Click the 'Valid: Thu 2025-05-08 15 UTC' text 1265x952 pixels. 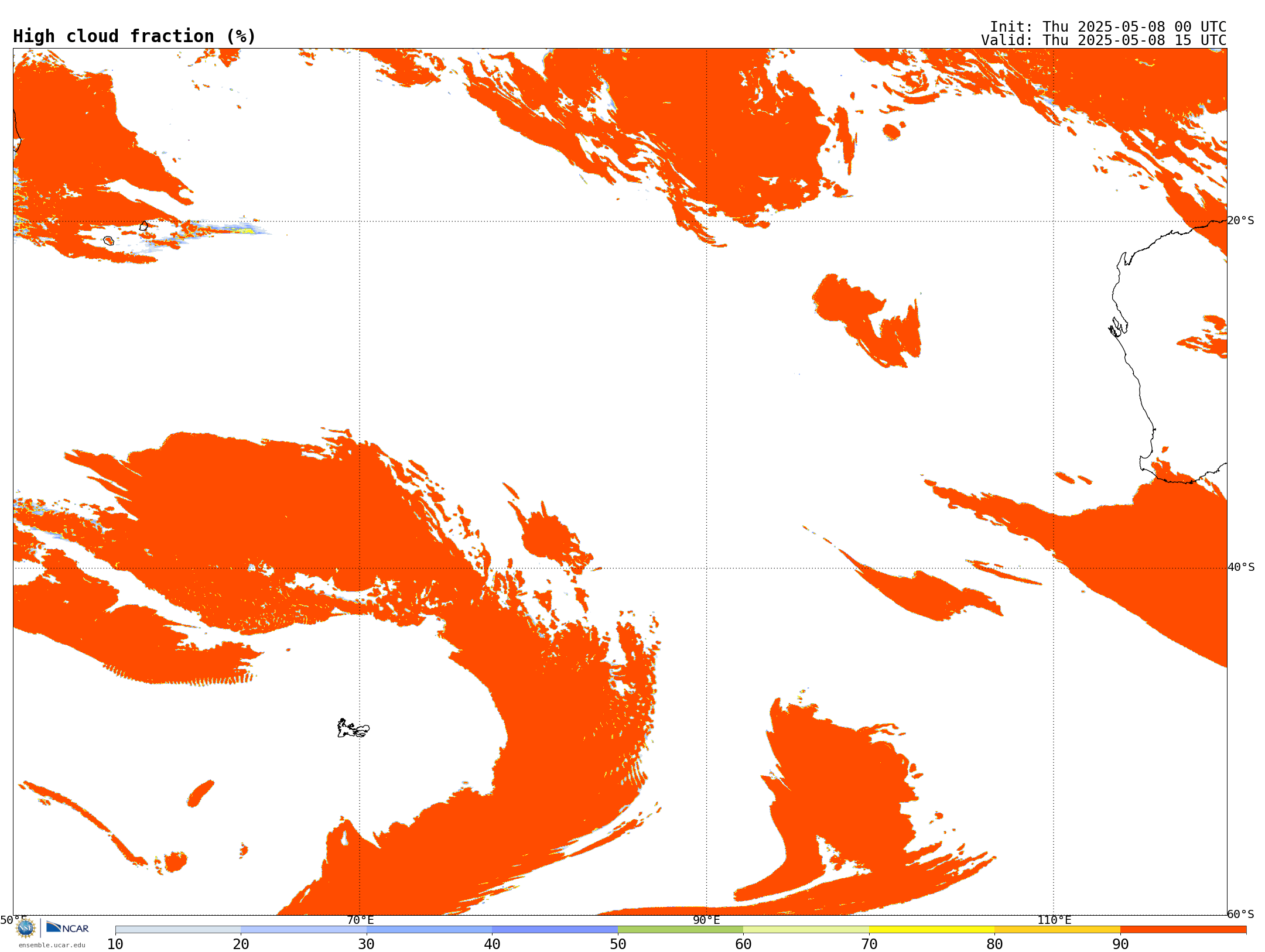1104,40
